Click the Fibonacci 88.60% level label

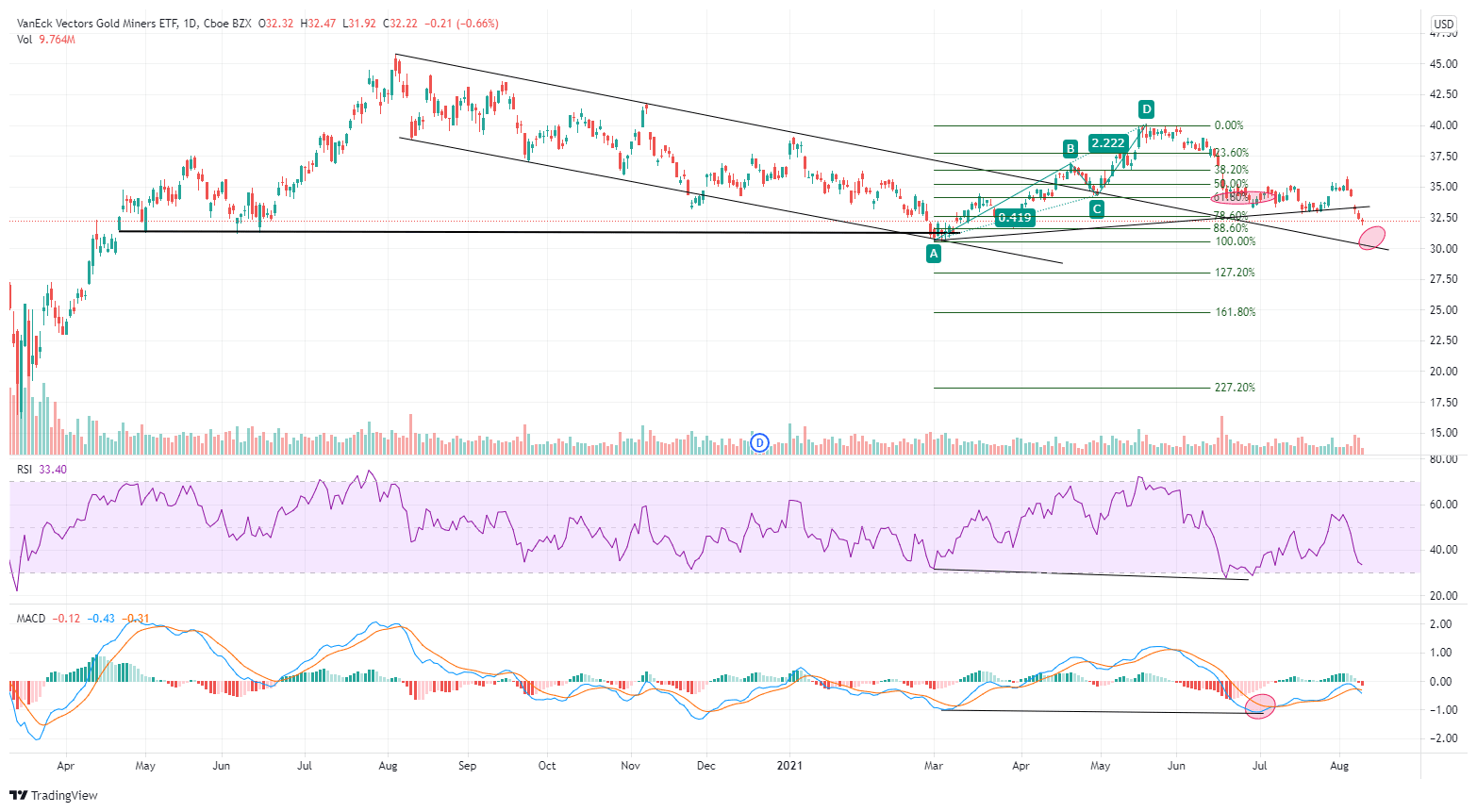(x=1232, y=228)
